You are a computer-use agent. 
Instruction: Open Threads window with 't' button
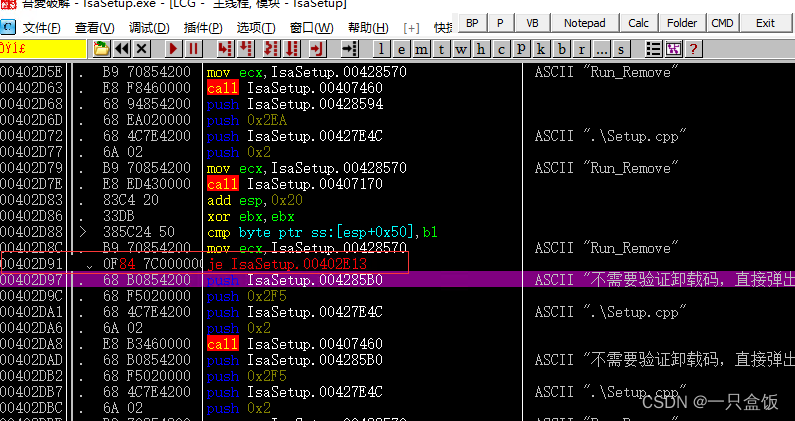(x=441, y=49)
